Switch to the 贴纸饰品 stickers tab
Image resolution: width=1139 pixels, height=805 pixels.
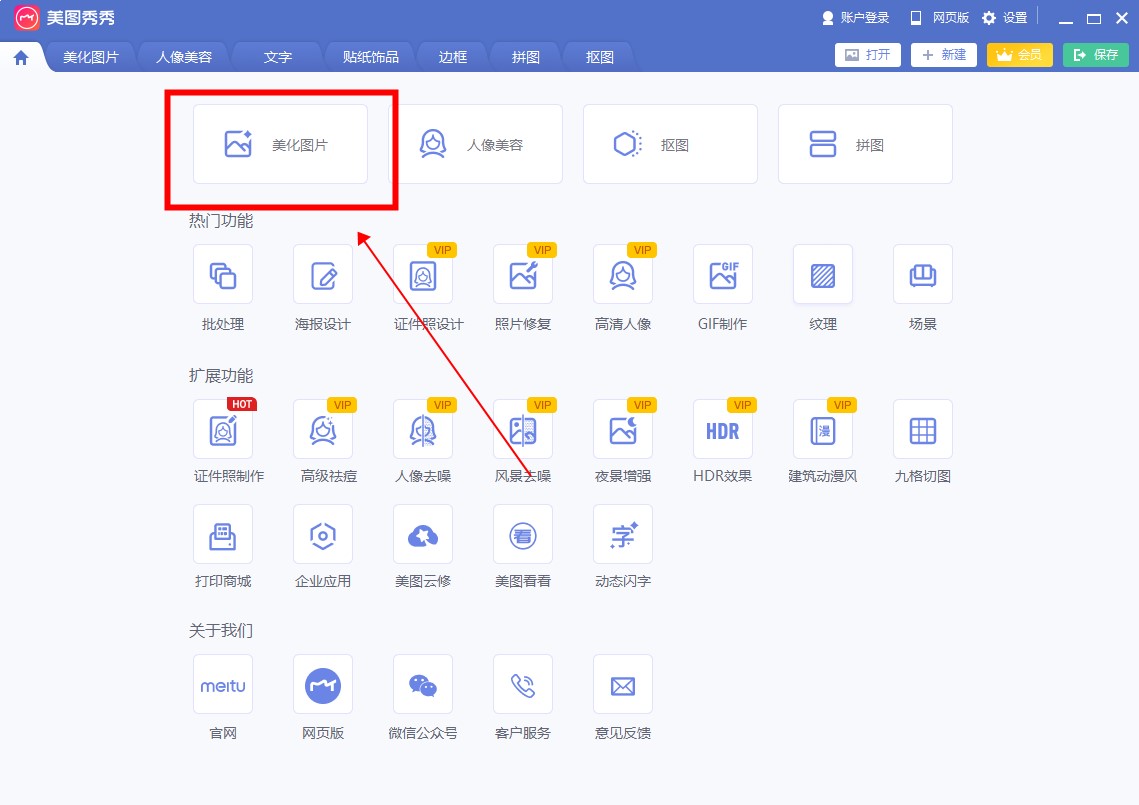click(x=370, y=57)
